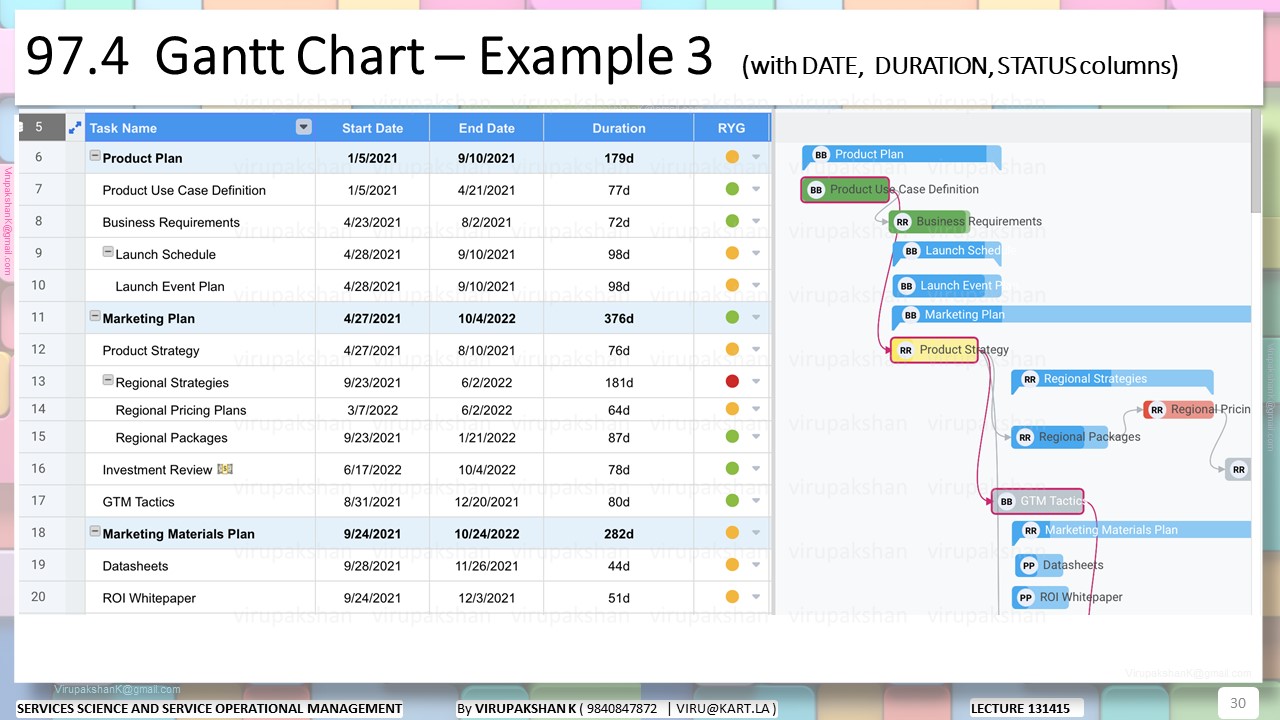This screenshot has width=1280, height=720.
Task: Select row number 13
Action: [39, 382]
